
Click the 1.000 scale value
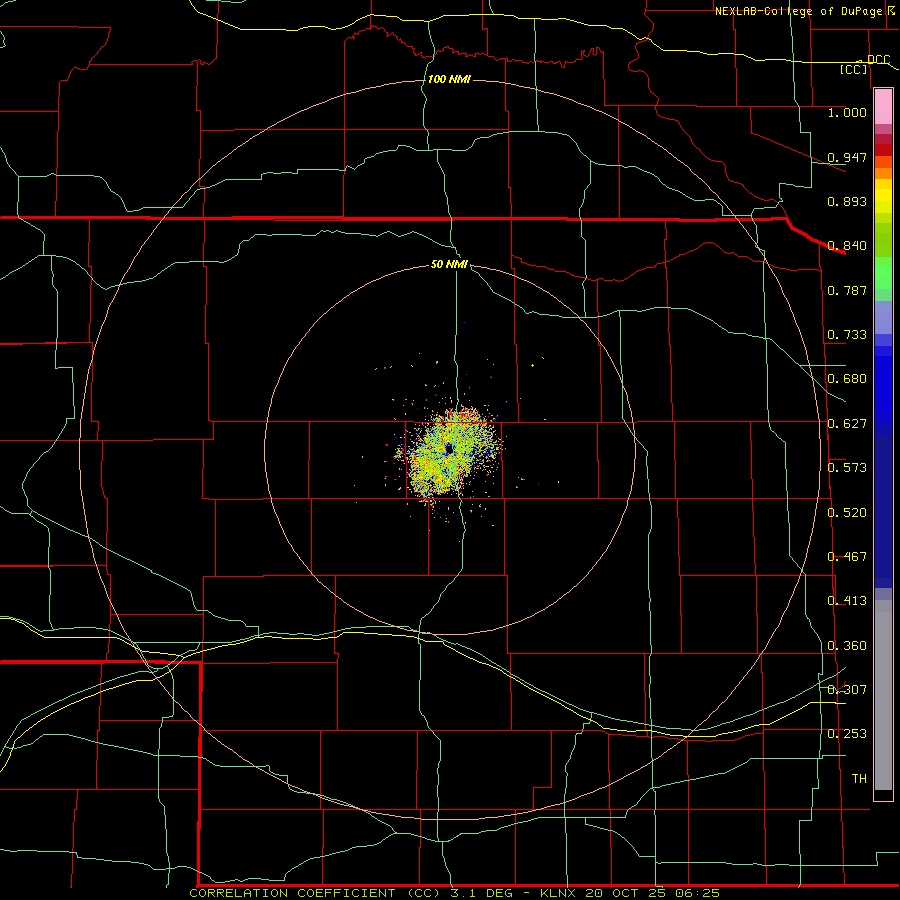[x=847, y=112]
